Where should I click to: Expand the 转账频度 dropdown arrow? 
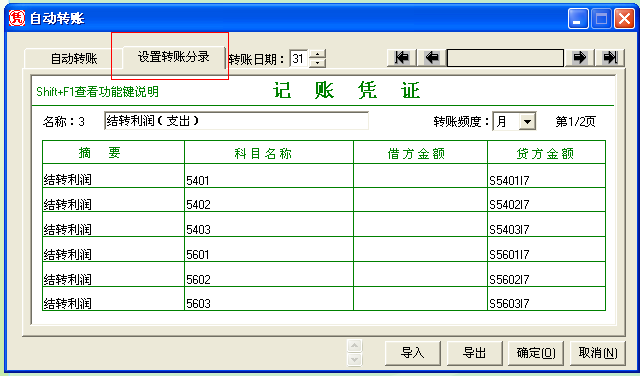click(x=527, y=122)
